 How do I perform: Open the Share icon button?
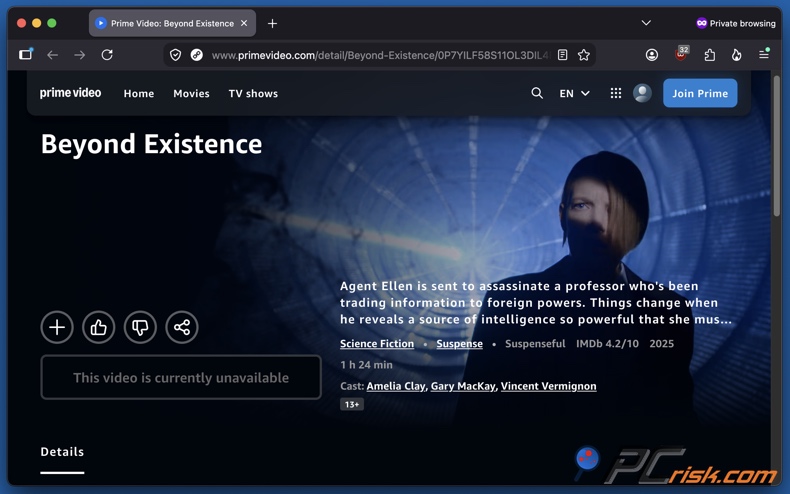tap(182, 327)
